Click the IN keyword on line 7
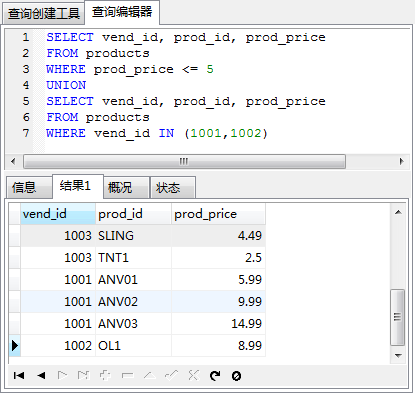415x394 pixels. [166, 133]
